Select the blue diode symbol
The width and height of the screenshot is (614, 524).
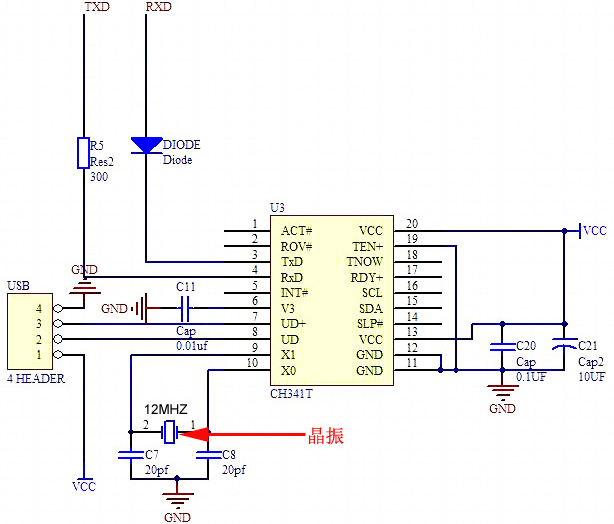[x=147, y=146]
